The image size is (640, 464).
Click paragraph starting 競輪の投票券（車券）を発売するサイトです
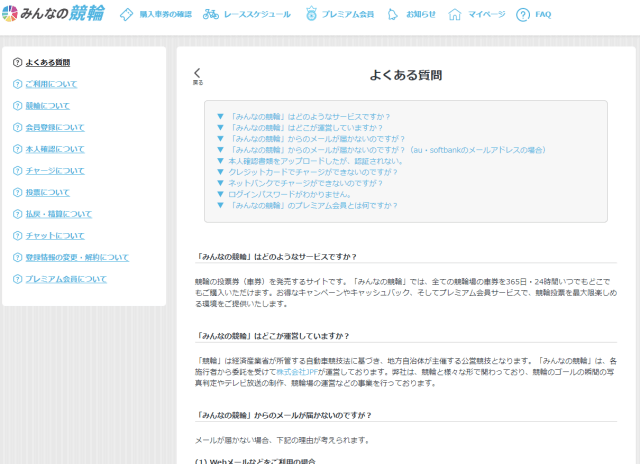[x=406, y=293]
